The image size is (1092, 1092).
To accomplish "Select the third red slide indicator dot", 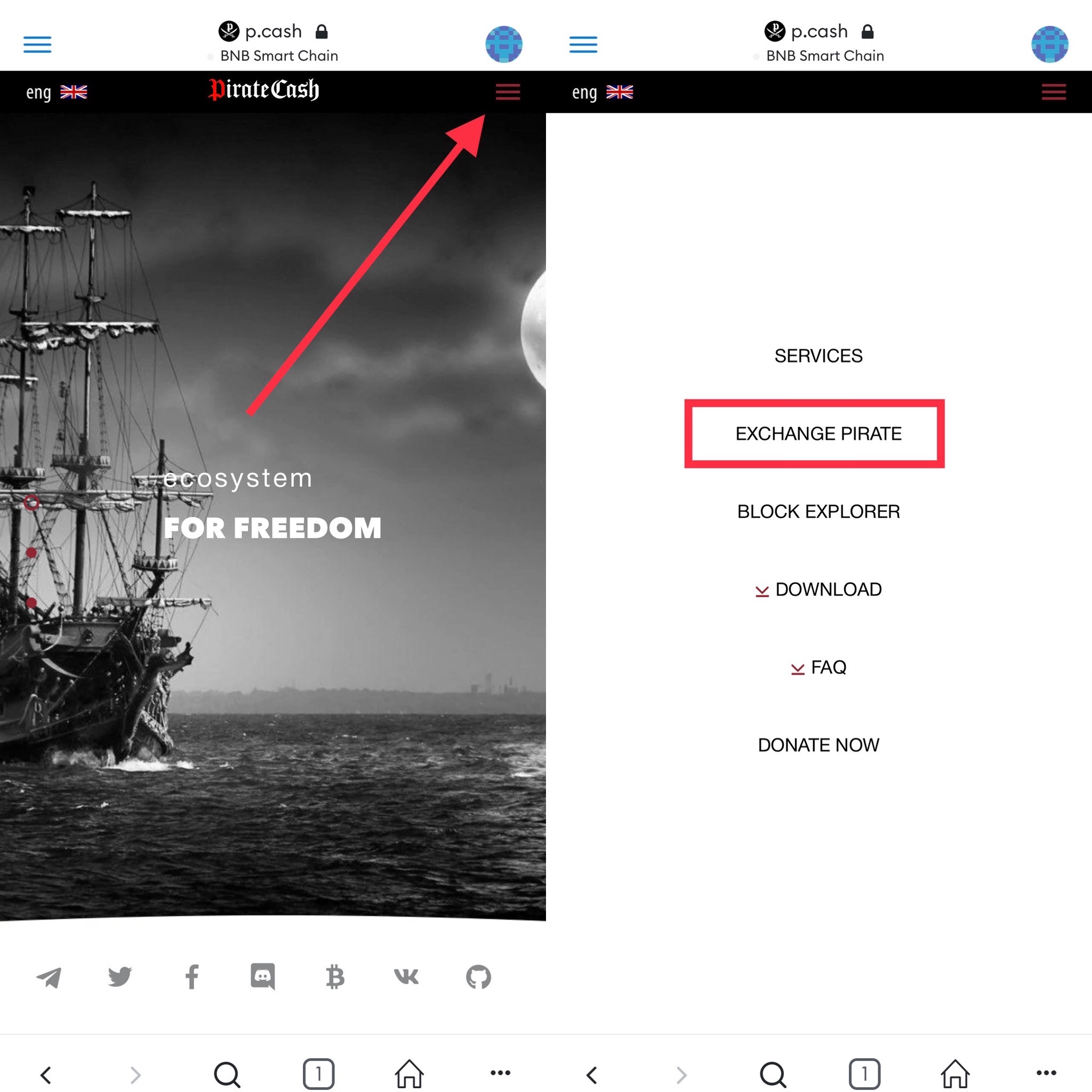I will pos(31,603).
